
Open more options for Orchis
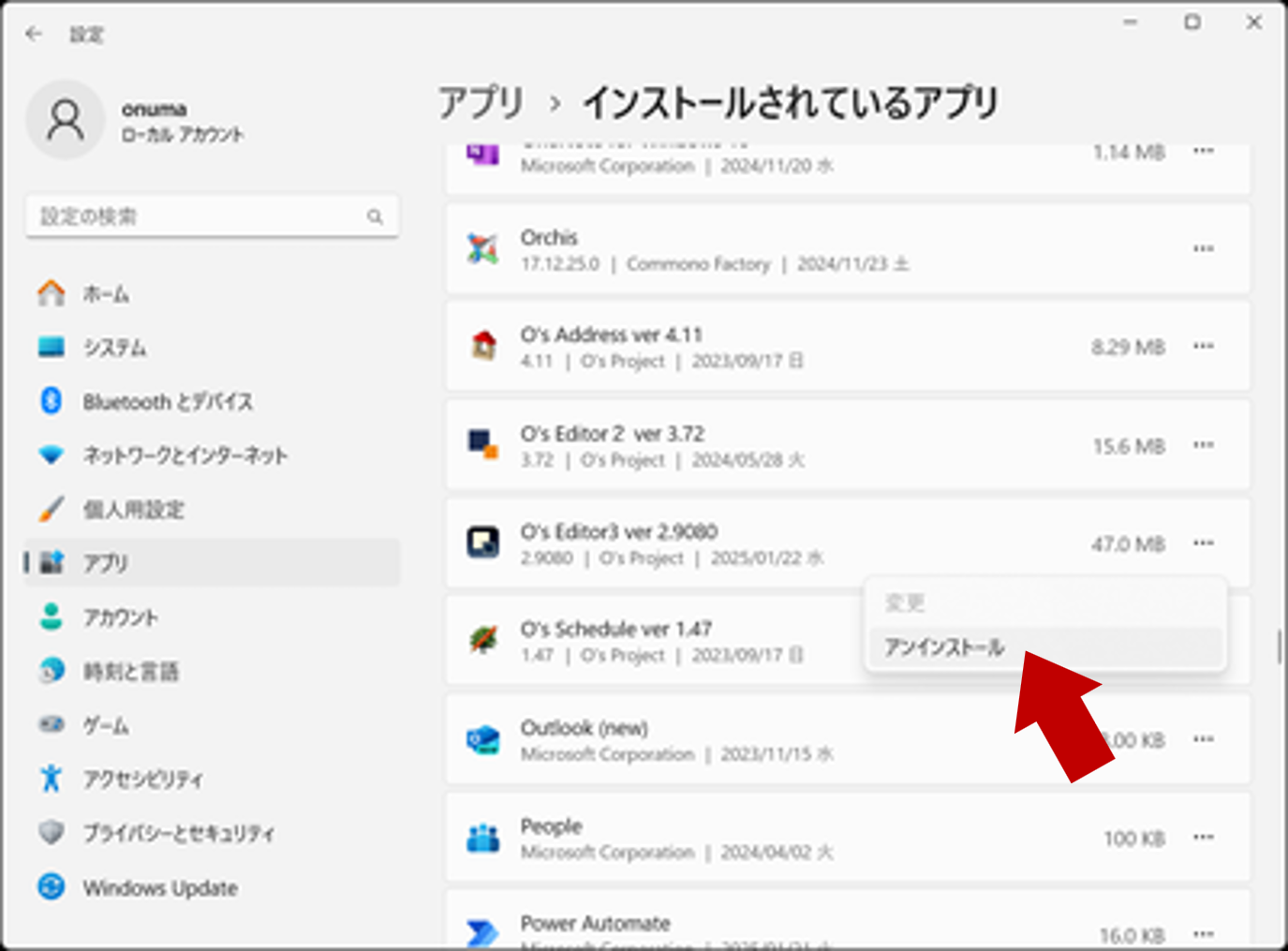pyautogui.click(x=1204, y=249)
